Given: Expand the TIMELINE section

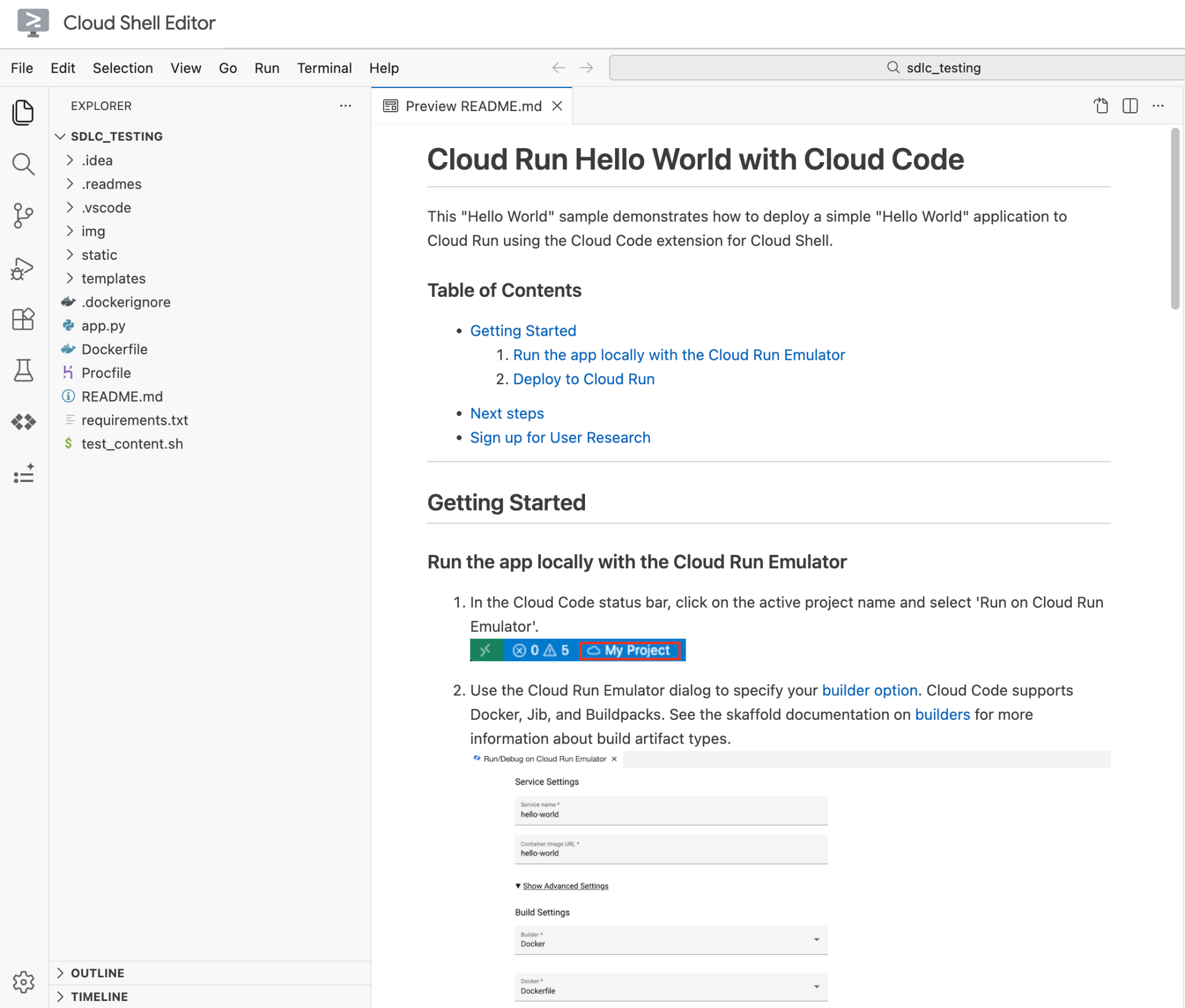Looking at the screenshot, I should (x=209, y=997).
